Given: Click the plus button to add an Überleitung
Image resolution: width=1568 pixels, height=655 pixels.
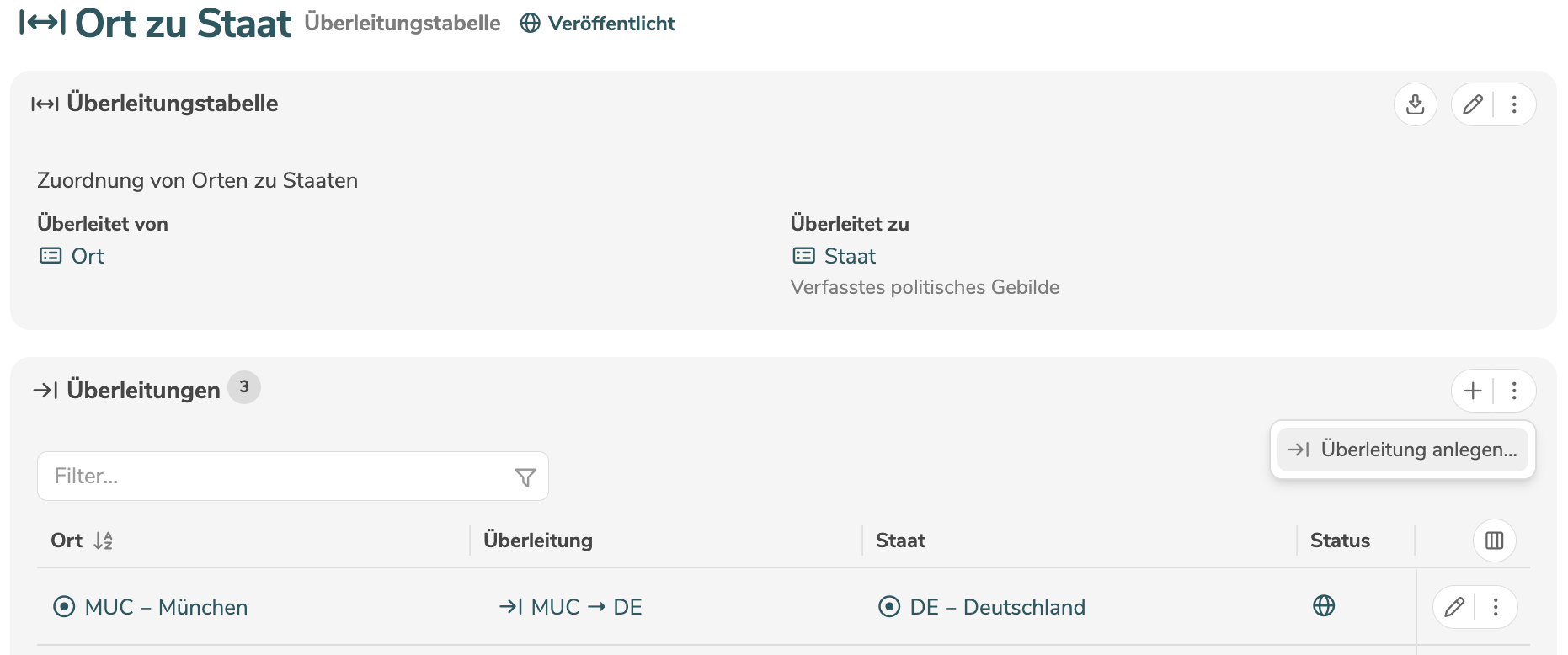Looking at the screenshot, I should tap(1472, 390).
